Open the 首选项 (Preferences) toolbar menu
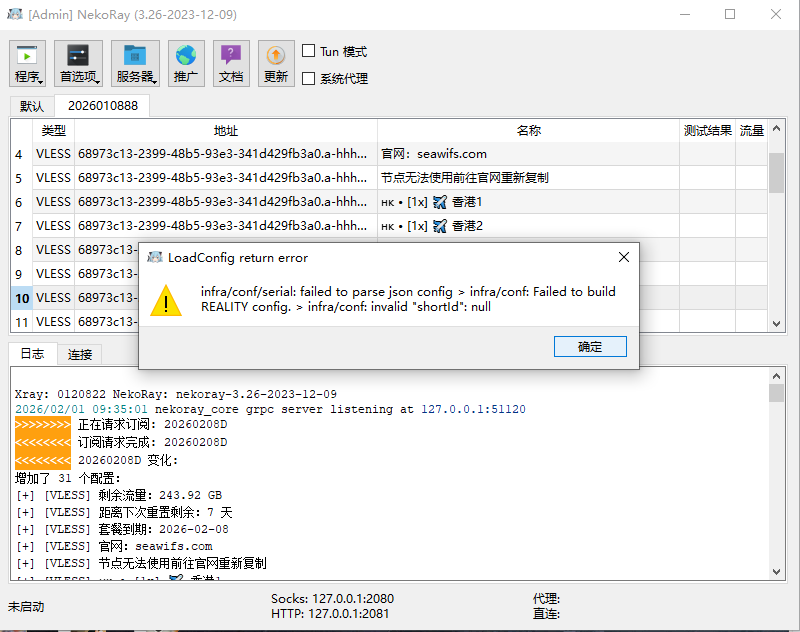The image size is (800, 632). [78, 64]
